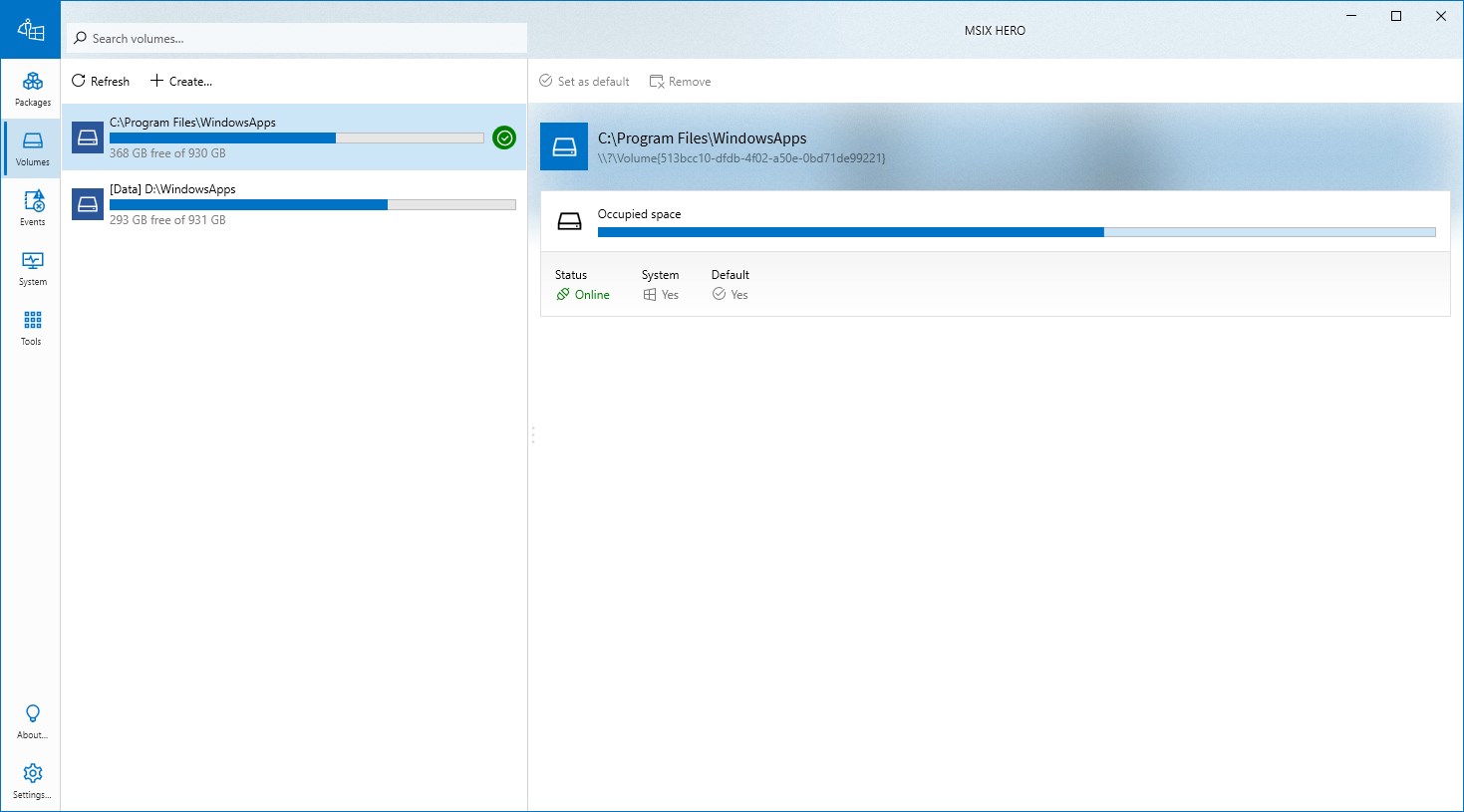Go to the System sidebar section

pyautogui.click(x=32, y=269)
